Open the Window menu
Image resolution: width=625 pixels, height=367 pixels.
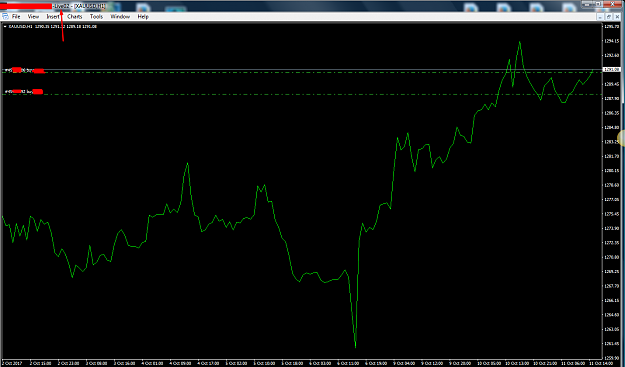click(x=120, y=17)
